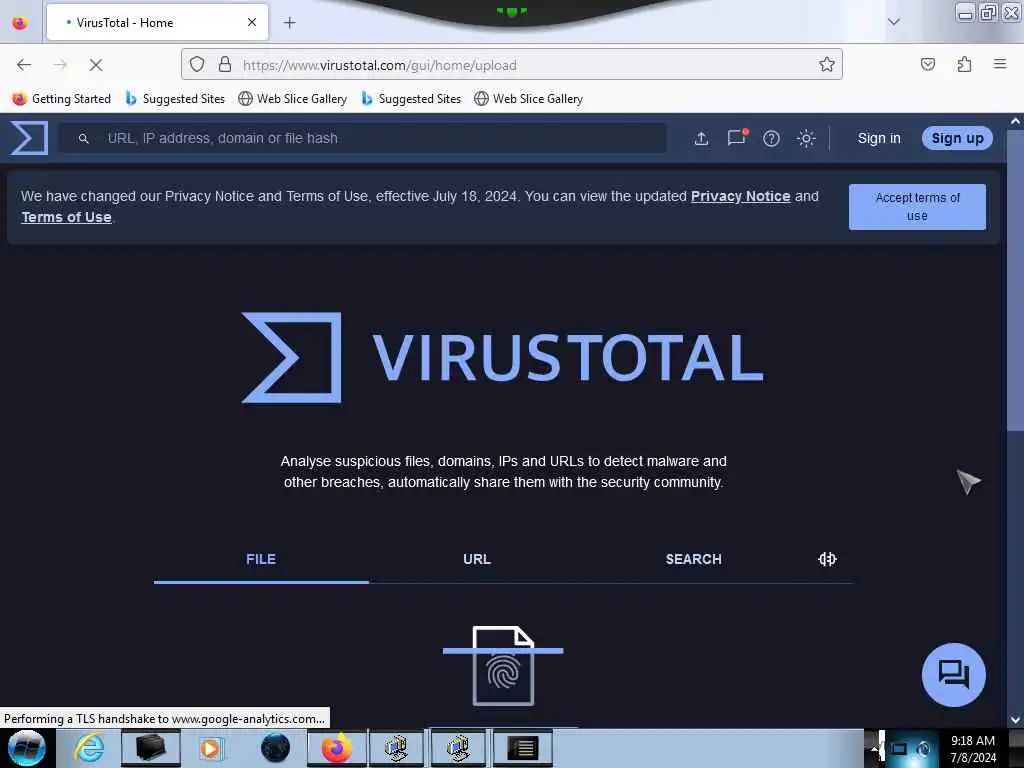The height and width of the screenshot is (768, 1024).
Task: Click the padlock site information icon
Action: point(225,64)
